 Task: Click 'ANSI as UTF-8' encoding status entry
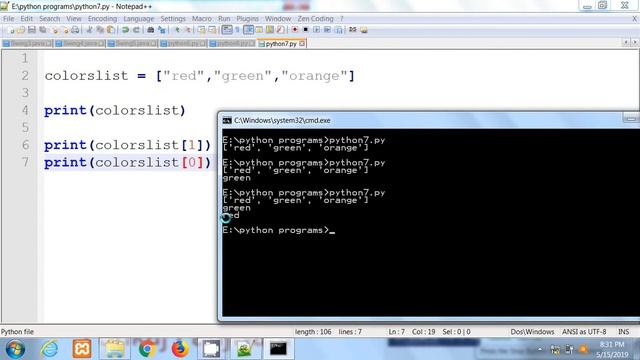coord(584,332)
